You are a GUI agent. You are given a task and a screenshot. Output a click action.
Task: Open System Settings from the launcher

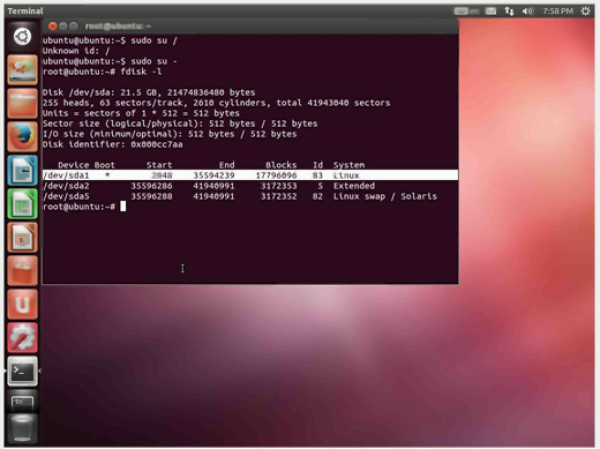(x=22, y=337)
